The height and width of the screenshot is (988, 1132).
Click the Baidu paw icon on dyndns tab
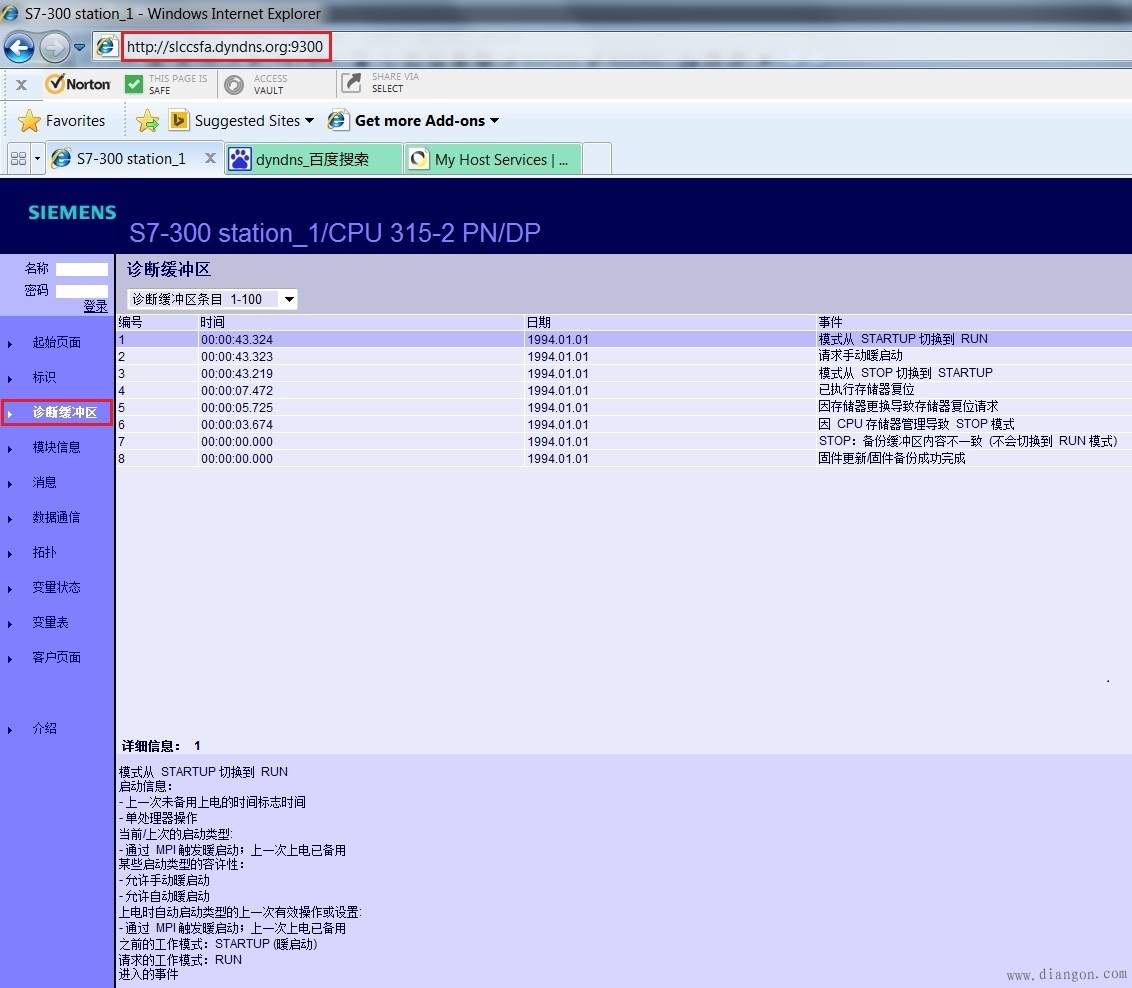[x=240, y=159]
